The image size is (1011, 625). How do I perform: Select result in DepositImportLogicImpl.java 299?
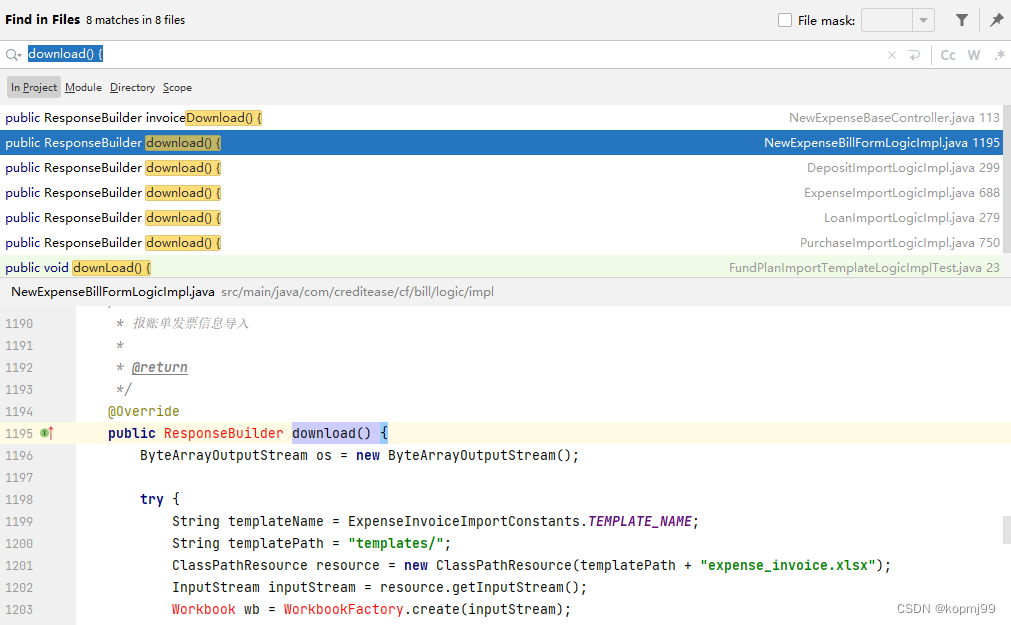click(502, 168)
